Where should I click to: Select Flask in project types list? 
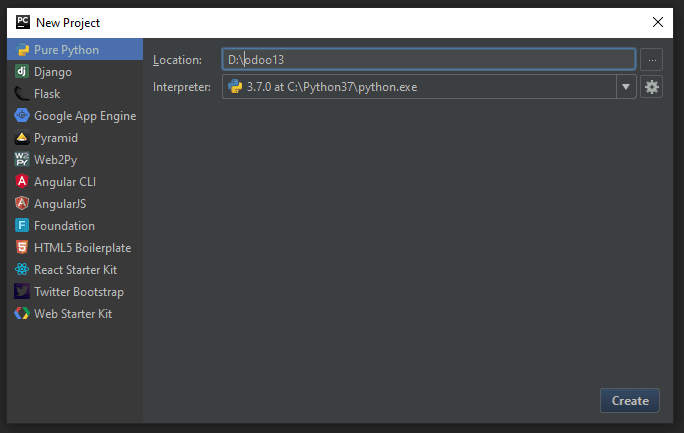[47, 94]
